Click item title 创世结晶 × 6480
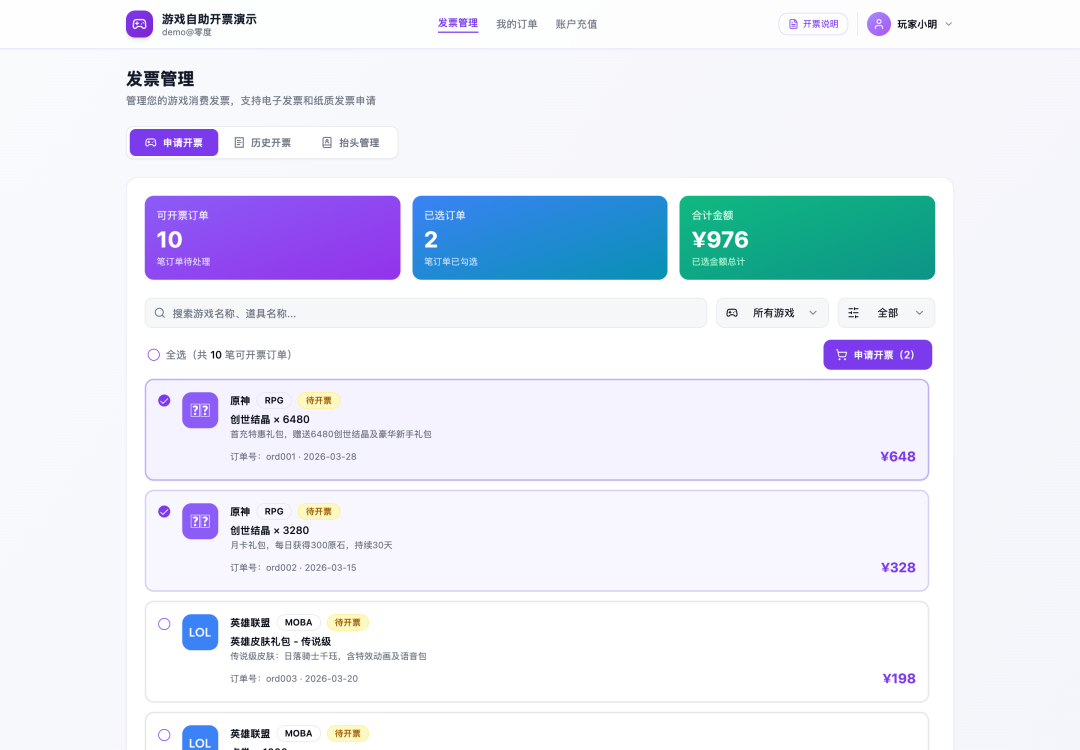 270,419
